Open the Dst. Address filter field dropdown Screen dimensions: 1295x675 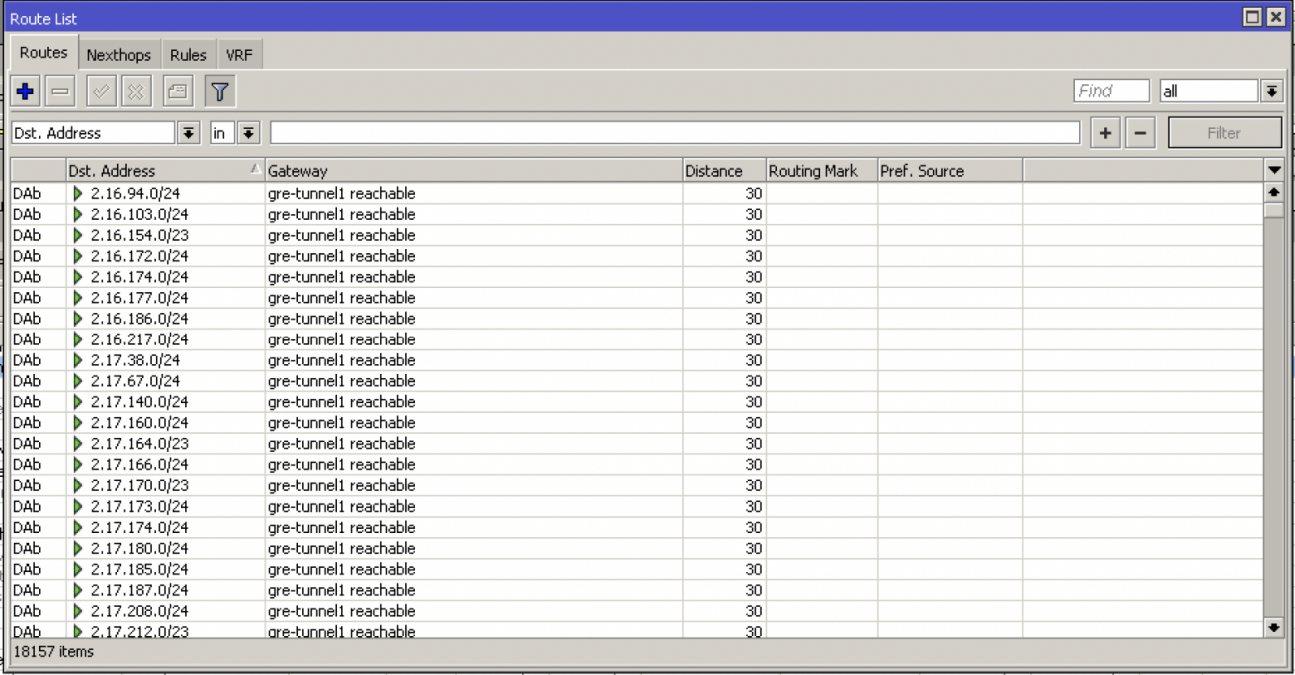coord(188,133)
